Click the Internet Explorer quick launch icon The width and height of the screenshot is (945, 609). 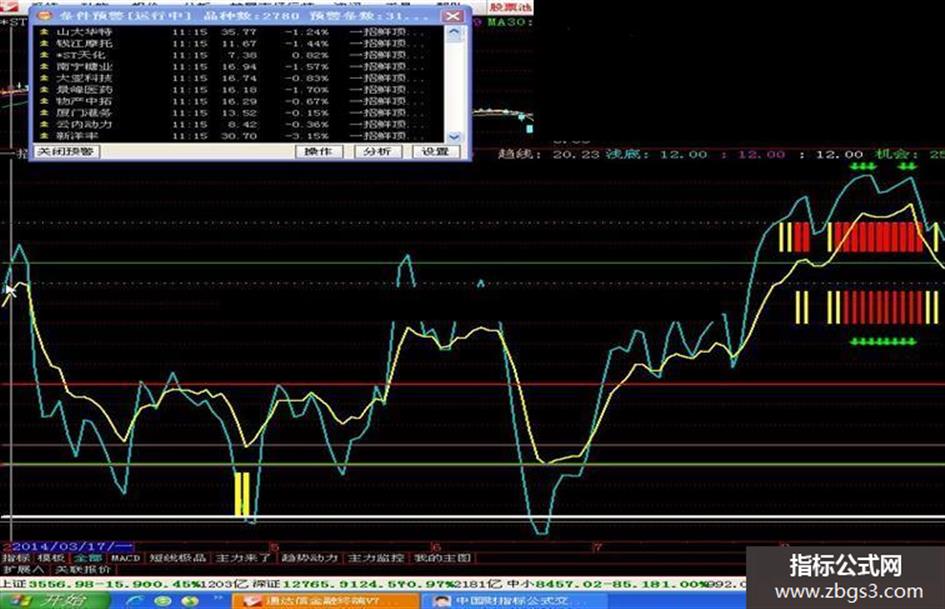[133, 601]
